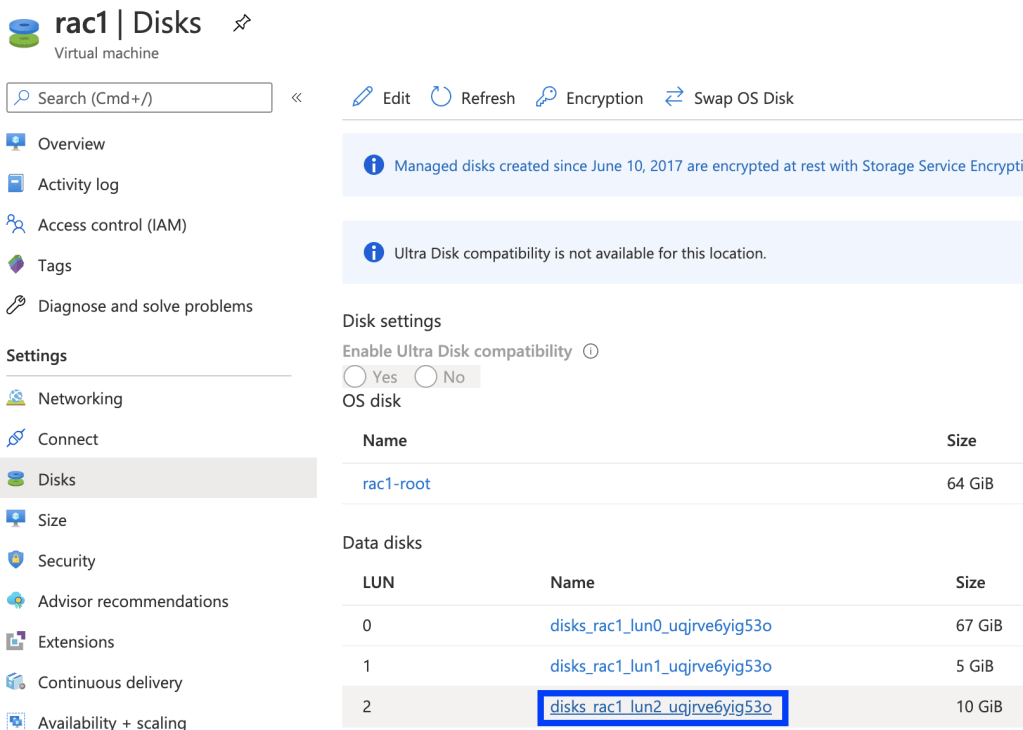Select the No radio button for Ultra Disk
This screenshot has width=1023, height=730.
(426, 377)
